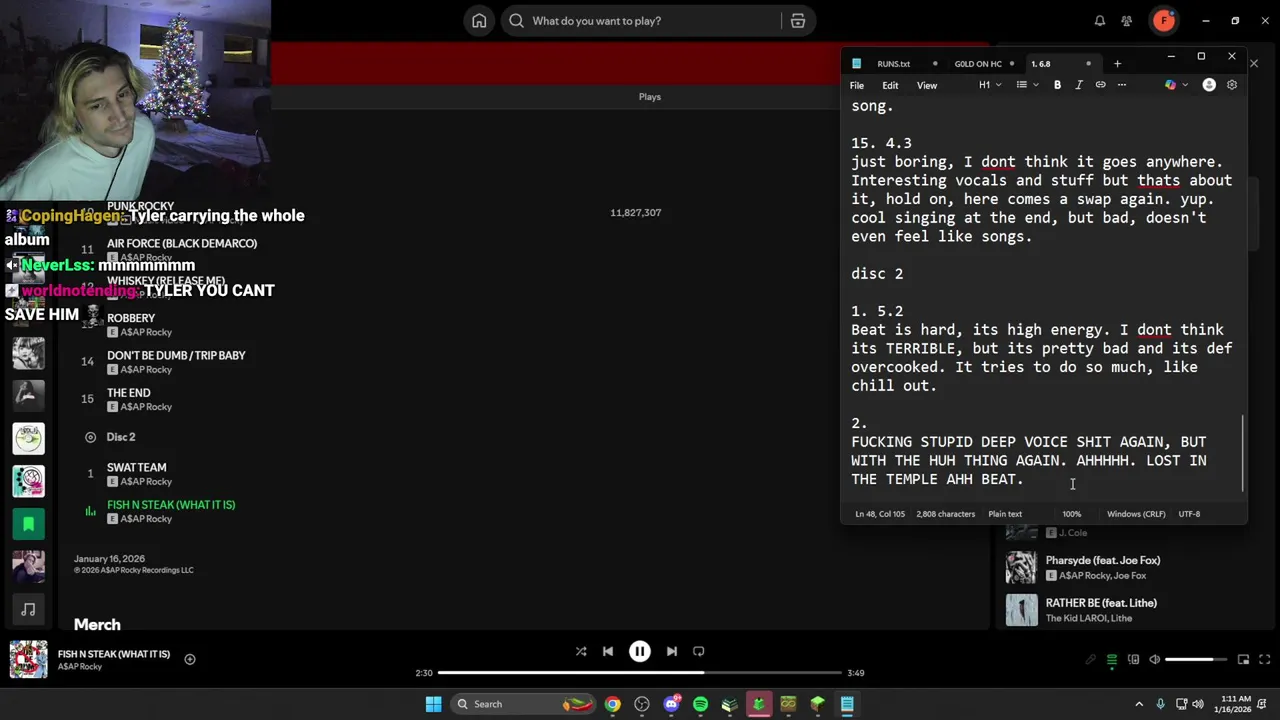This screenshot has width=1280, height=720.
Task: Open Spotify from taskbar
Action: tap(700, 704)
